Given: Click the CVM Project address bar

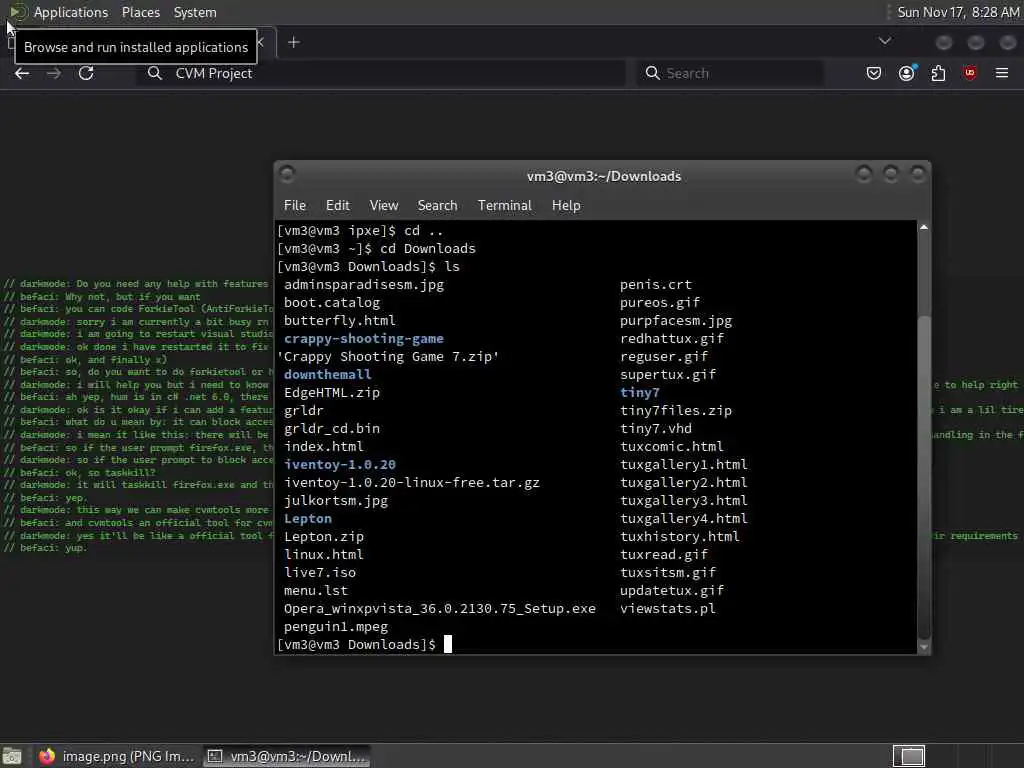Looking at the screenshot, I should tap(381, 73).
